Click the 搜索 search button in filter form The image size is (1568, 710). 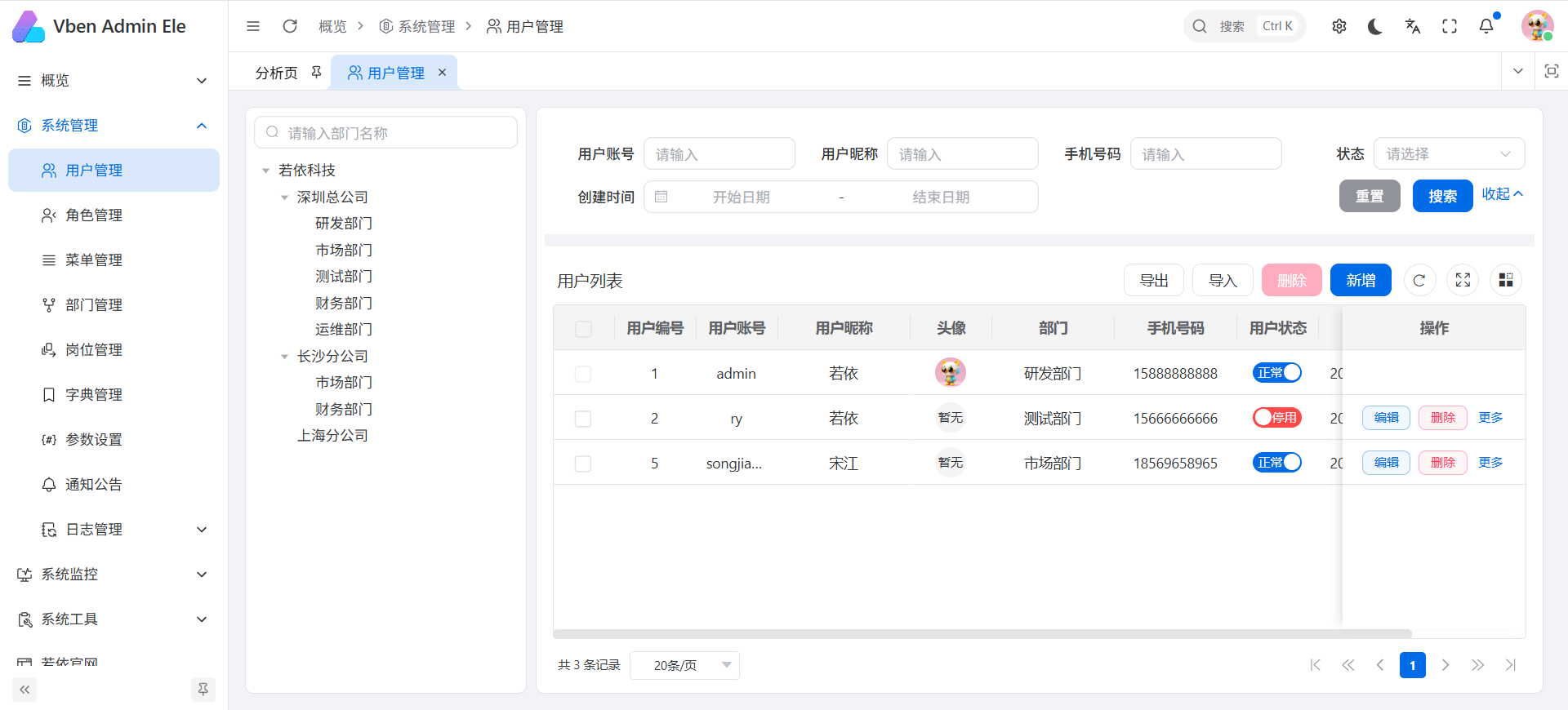click(1442, 197)
